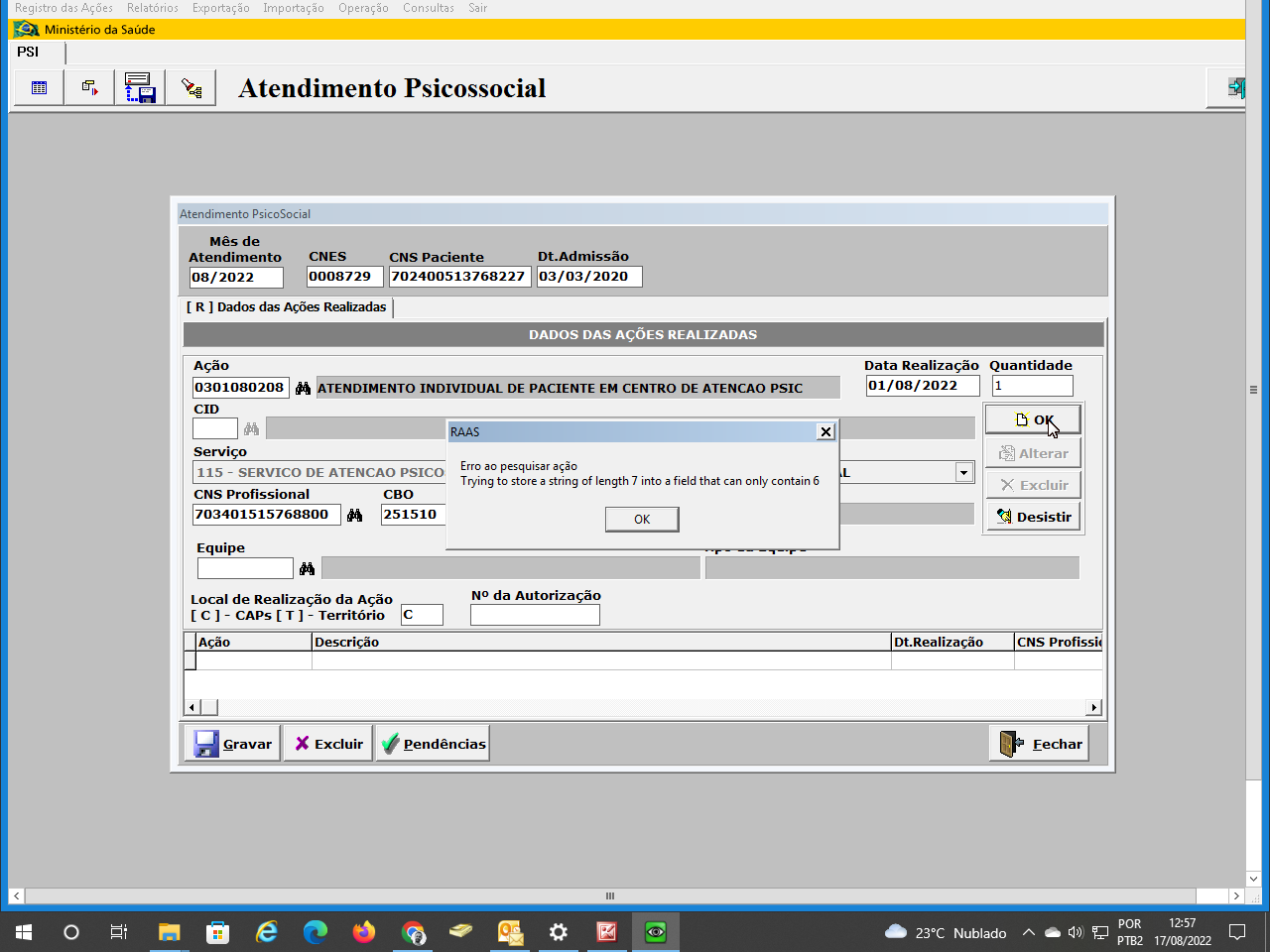1270x952 pixels.
Task: Open Google Chrome from the taskbar
Action: (x=413, y=932)
